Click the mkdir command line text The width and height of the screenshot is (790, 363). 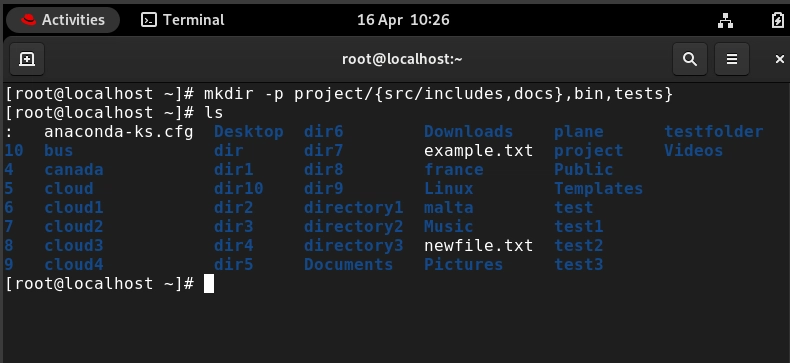point(438,94)
